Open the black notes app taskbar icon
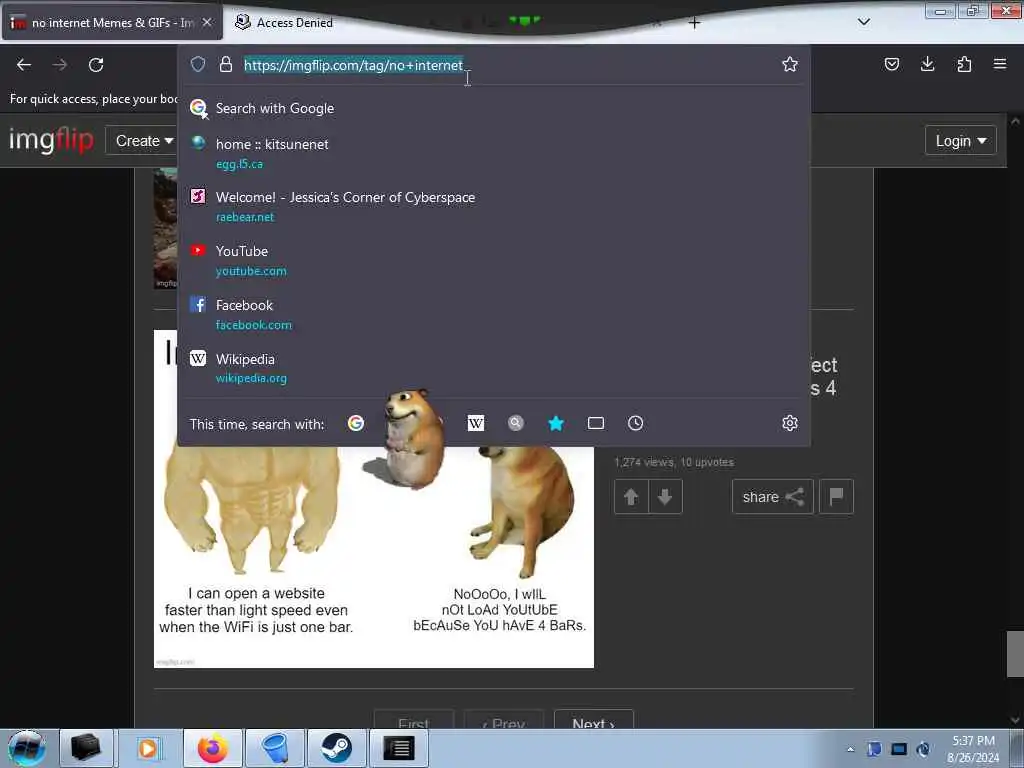 click(x=399, y=748)
